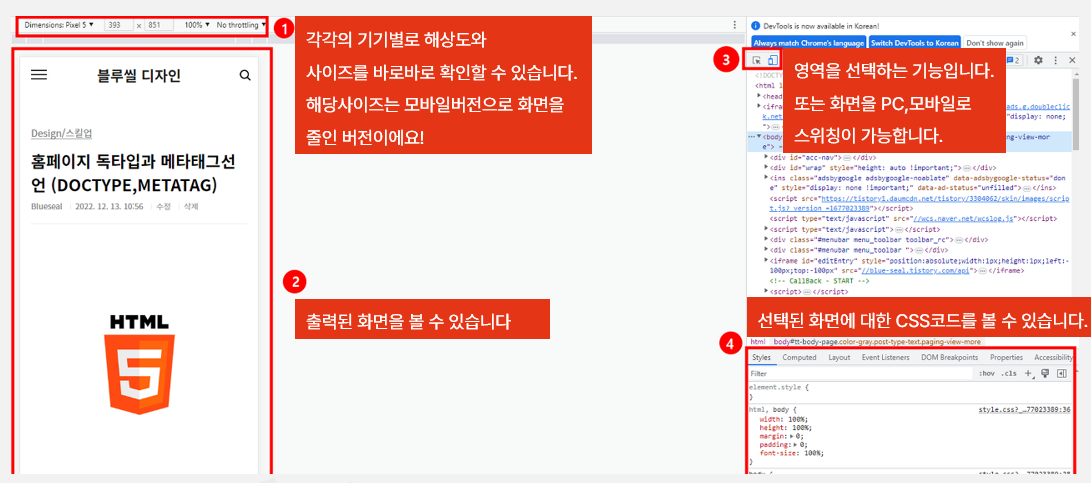Open the device toolbar three-dot options menu
This screenshot has height=483, width=1091.
click(734, 25)
